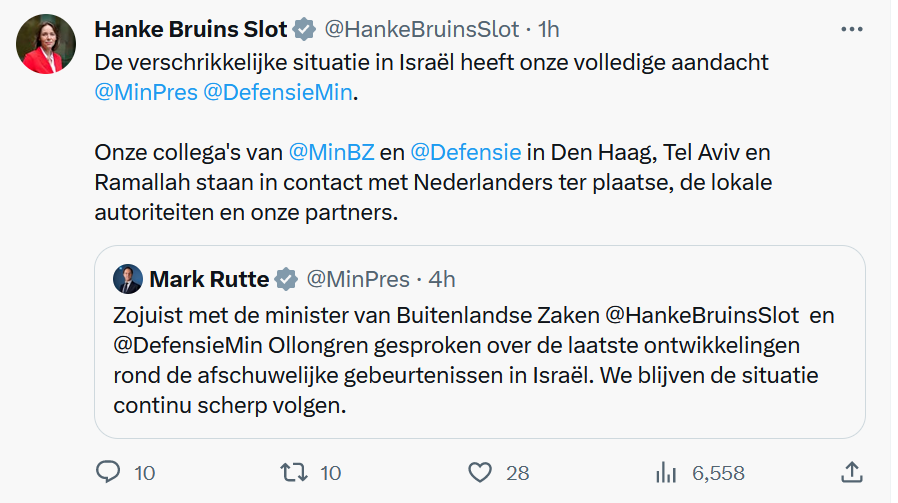The width and height of the screenshot is (898, 503).
Task: Open the @Defensie mention link
Action: [465, 153]
